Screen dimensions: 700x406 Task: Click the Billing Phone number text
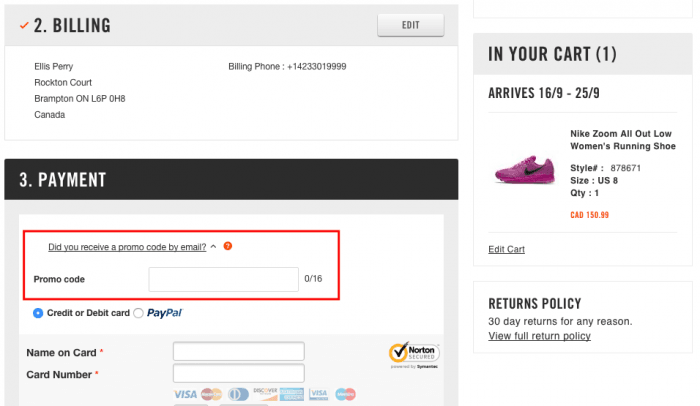coord(287,67)
